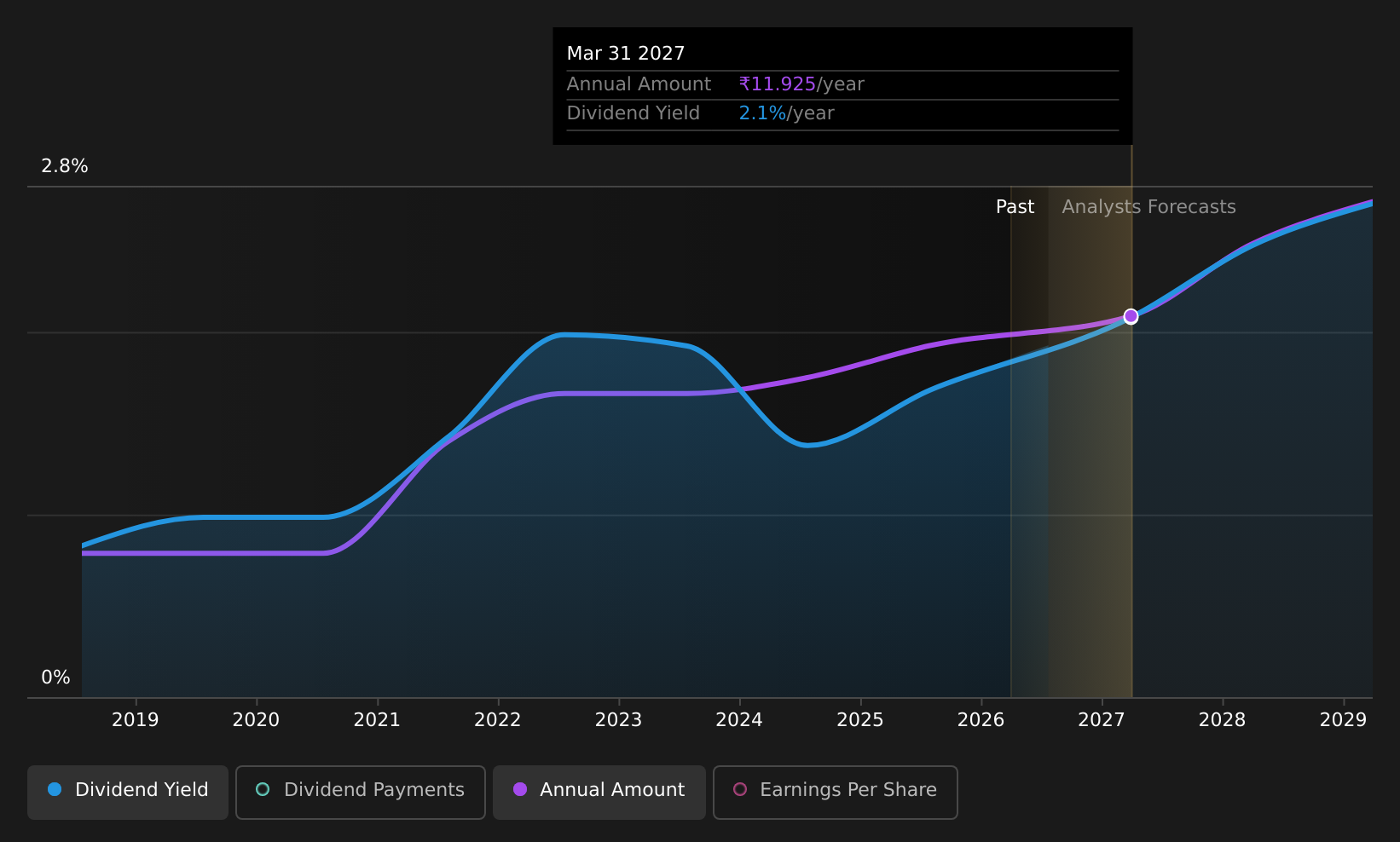Toggle the Dividend Yield legend series
1400x842 pixels.
coord(128,792)
